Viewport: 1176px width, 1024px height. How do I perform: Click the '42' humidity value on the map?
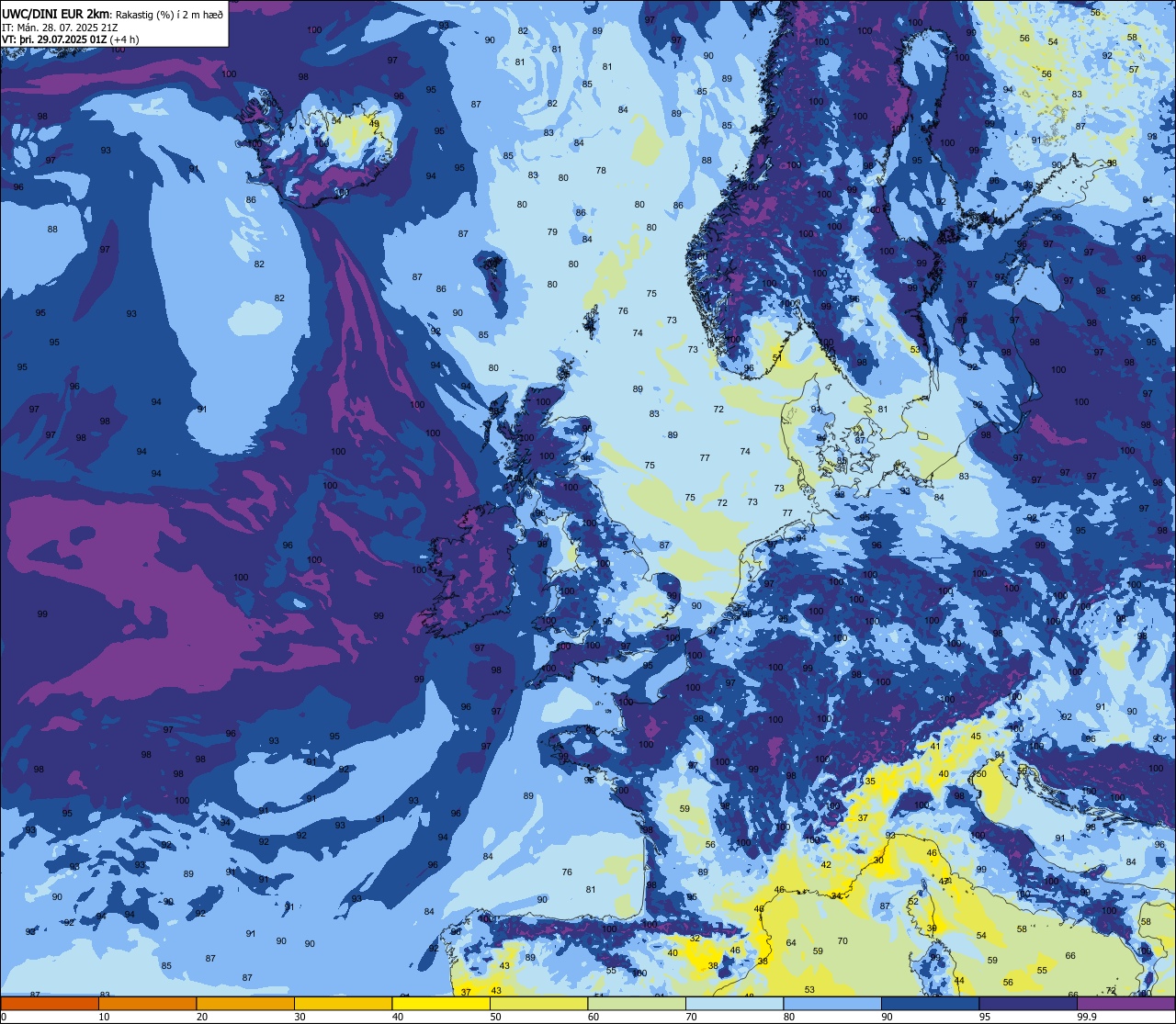tap(826, 865)
